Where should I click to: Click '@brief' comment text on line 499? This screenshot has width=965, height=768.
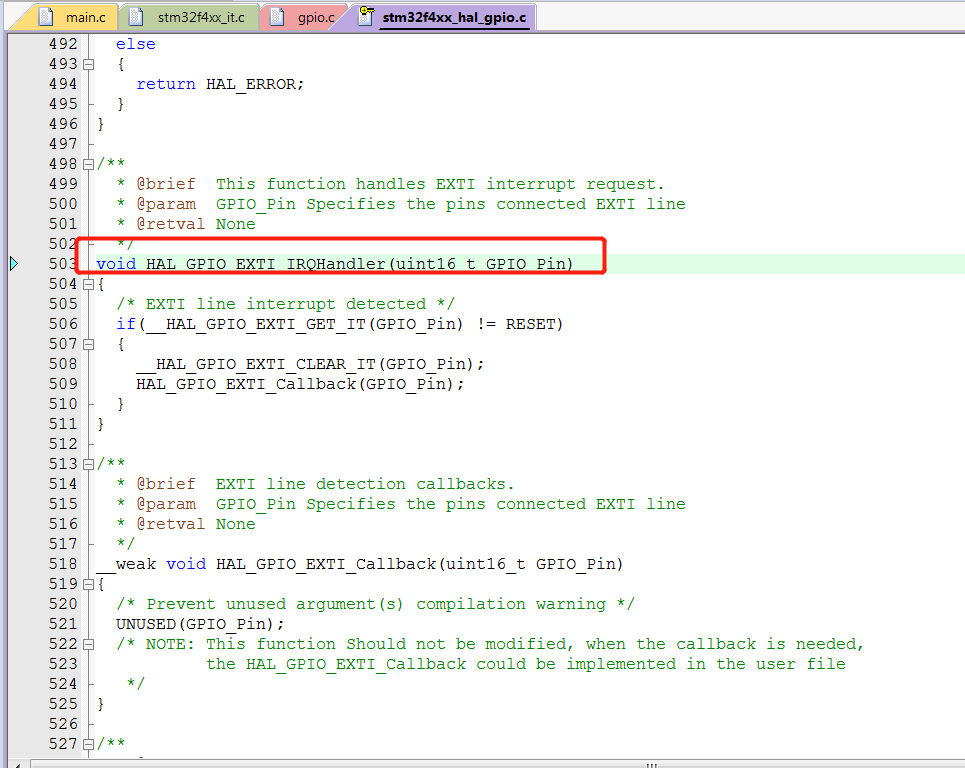(x=166, y=184)
